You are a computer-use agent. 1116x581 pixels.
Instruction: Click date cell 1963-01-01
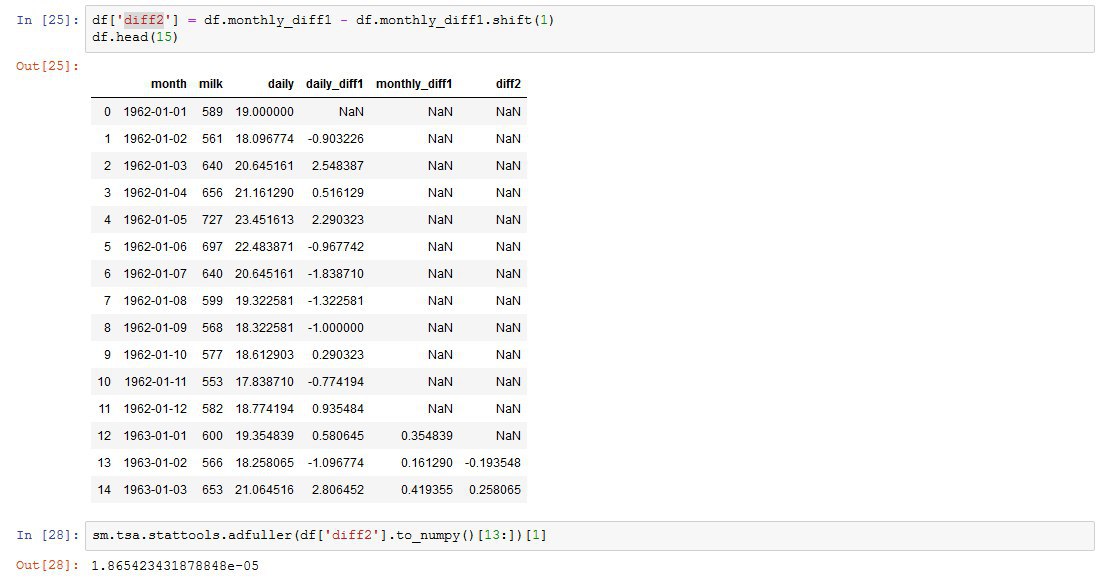pyautogui.click(x=155, y=436)
